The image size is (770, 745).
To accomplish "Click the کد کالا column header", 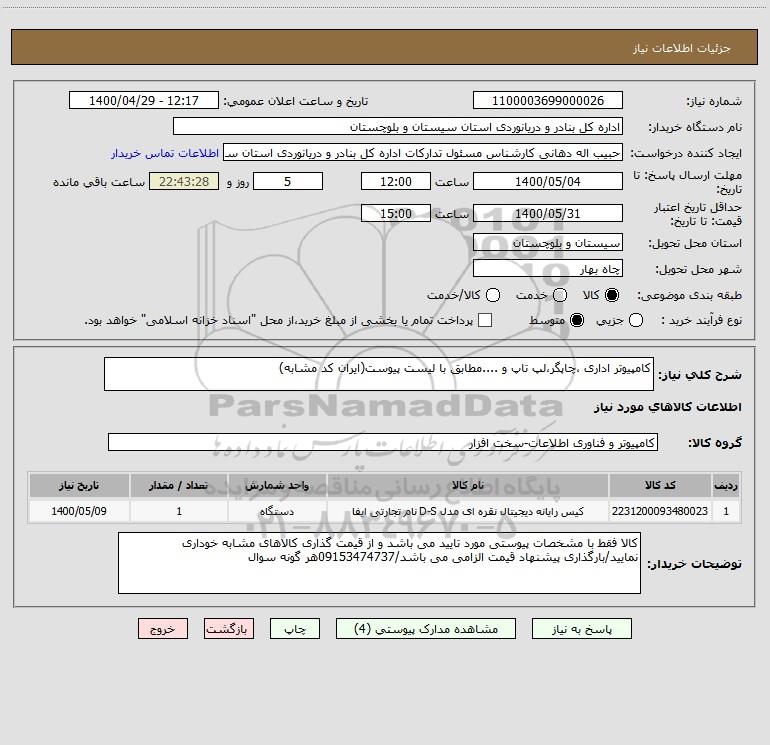I will click(660, 486).
